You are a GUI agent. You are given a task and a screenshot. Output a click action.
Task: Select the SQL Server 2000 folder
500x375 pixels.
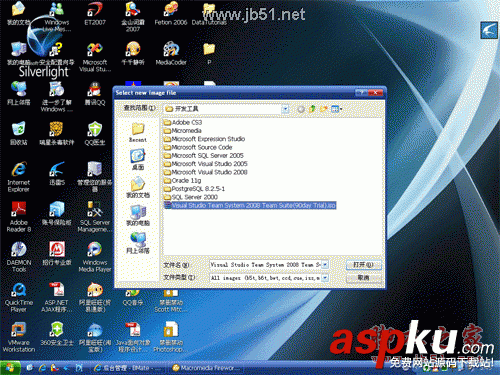(191, 197)
